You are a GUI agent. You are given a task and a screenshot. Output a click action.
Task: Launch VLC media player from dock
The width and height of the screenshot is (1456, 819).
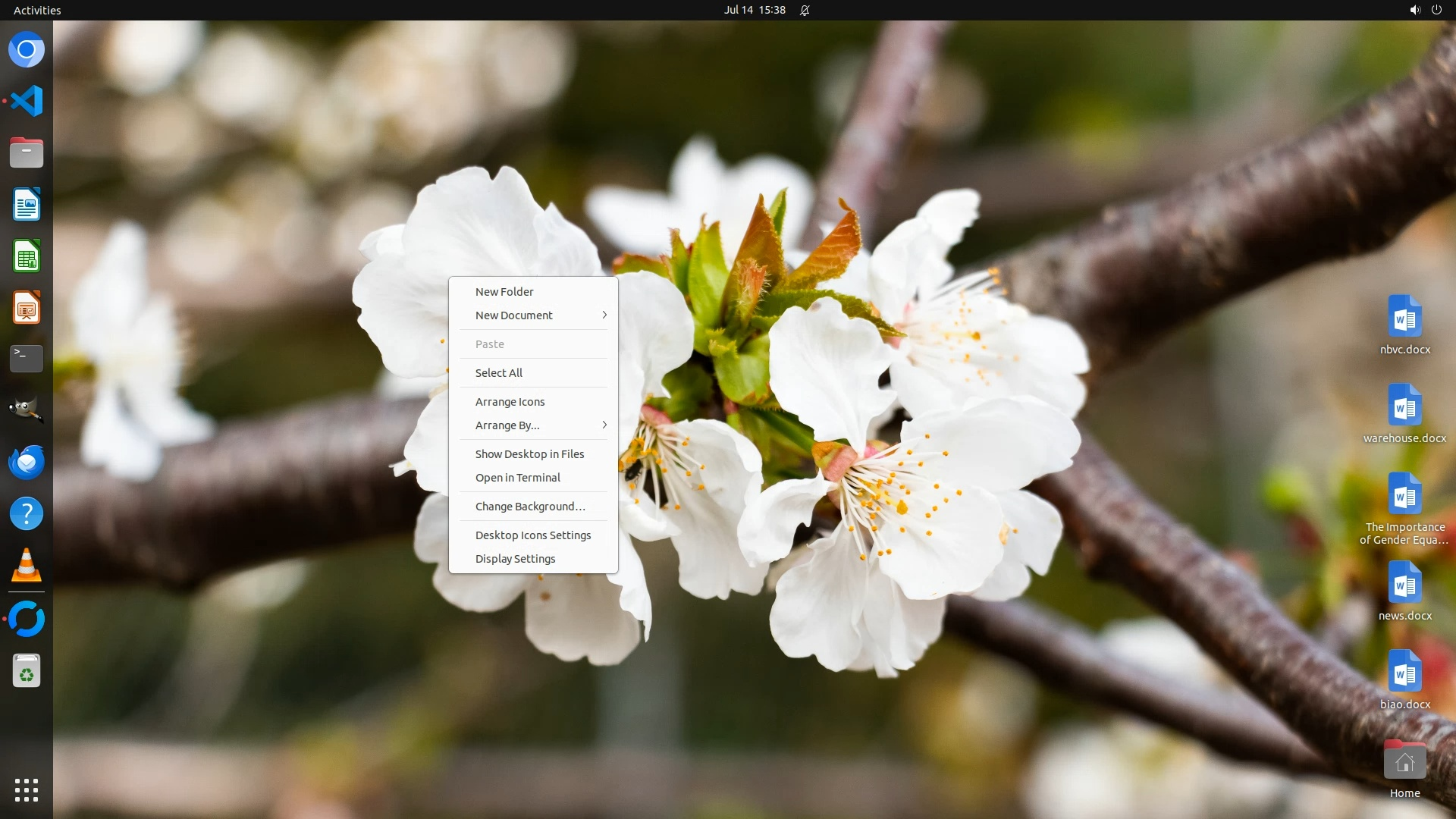pyautogui.click(x=27, y=566)
